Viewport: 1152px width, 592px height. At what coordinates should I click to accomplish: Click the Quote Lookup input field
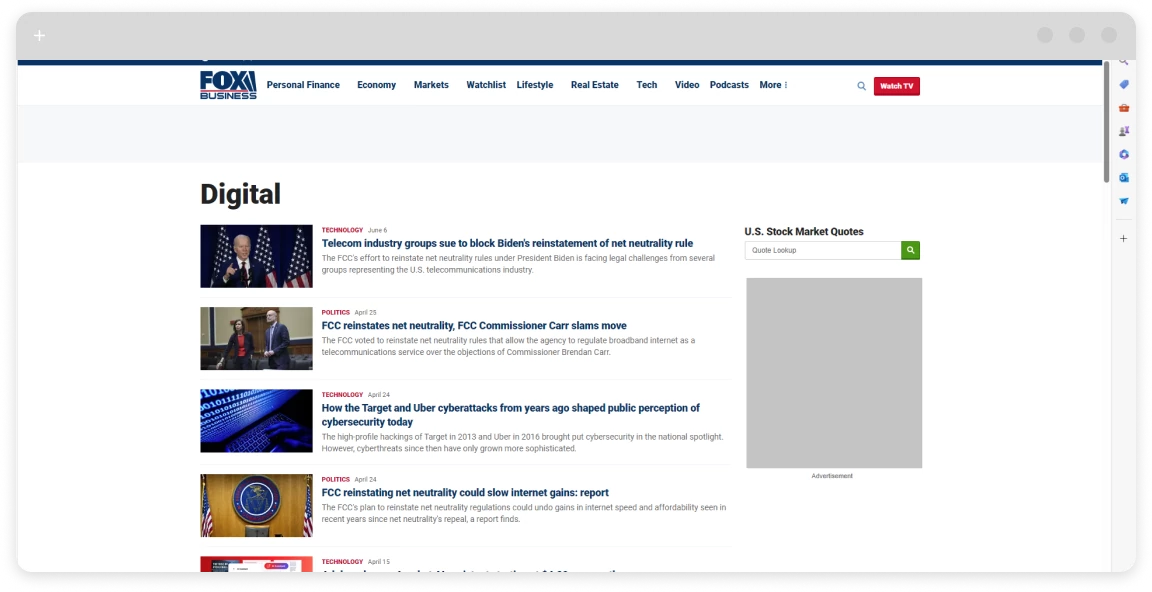point(822,250)
